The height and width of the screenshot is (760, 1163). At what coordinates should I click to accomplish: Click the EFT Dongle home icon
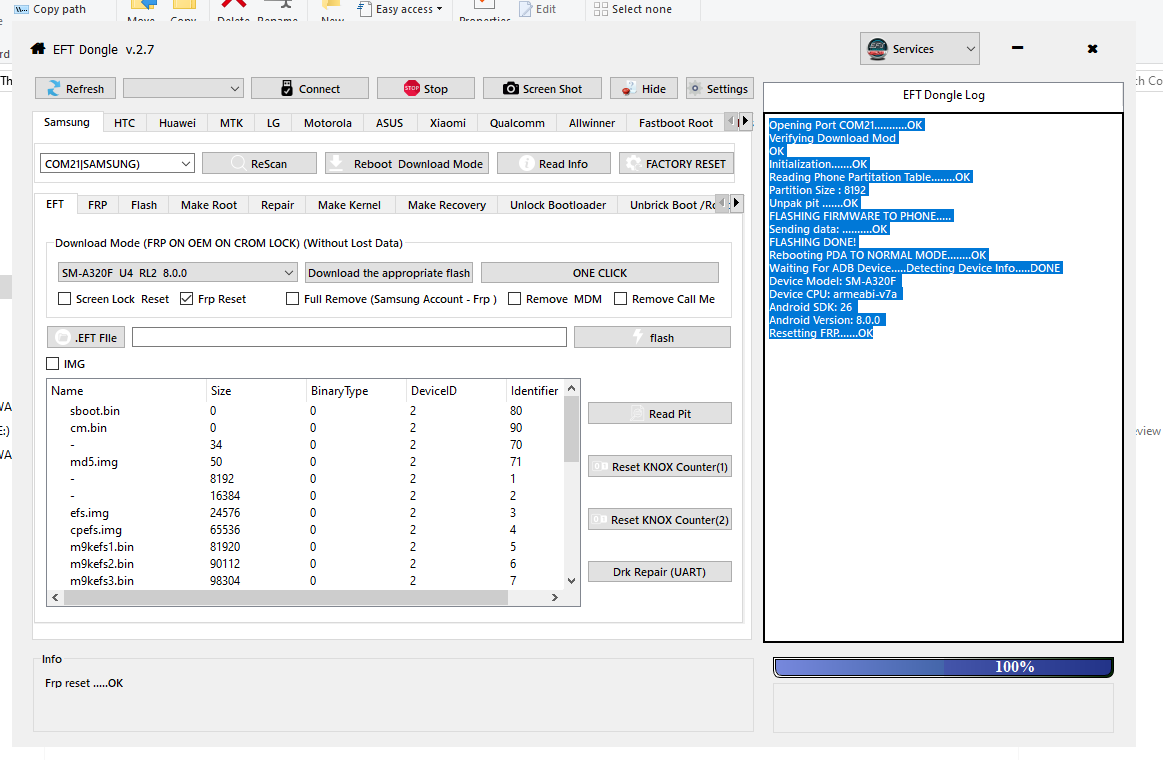pos(38,49)
